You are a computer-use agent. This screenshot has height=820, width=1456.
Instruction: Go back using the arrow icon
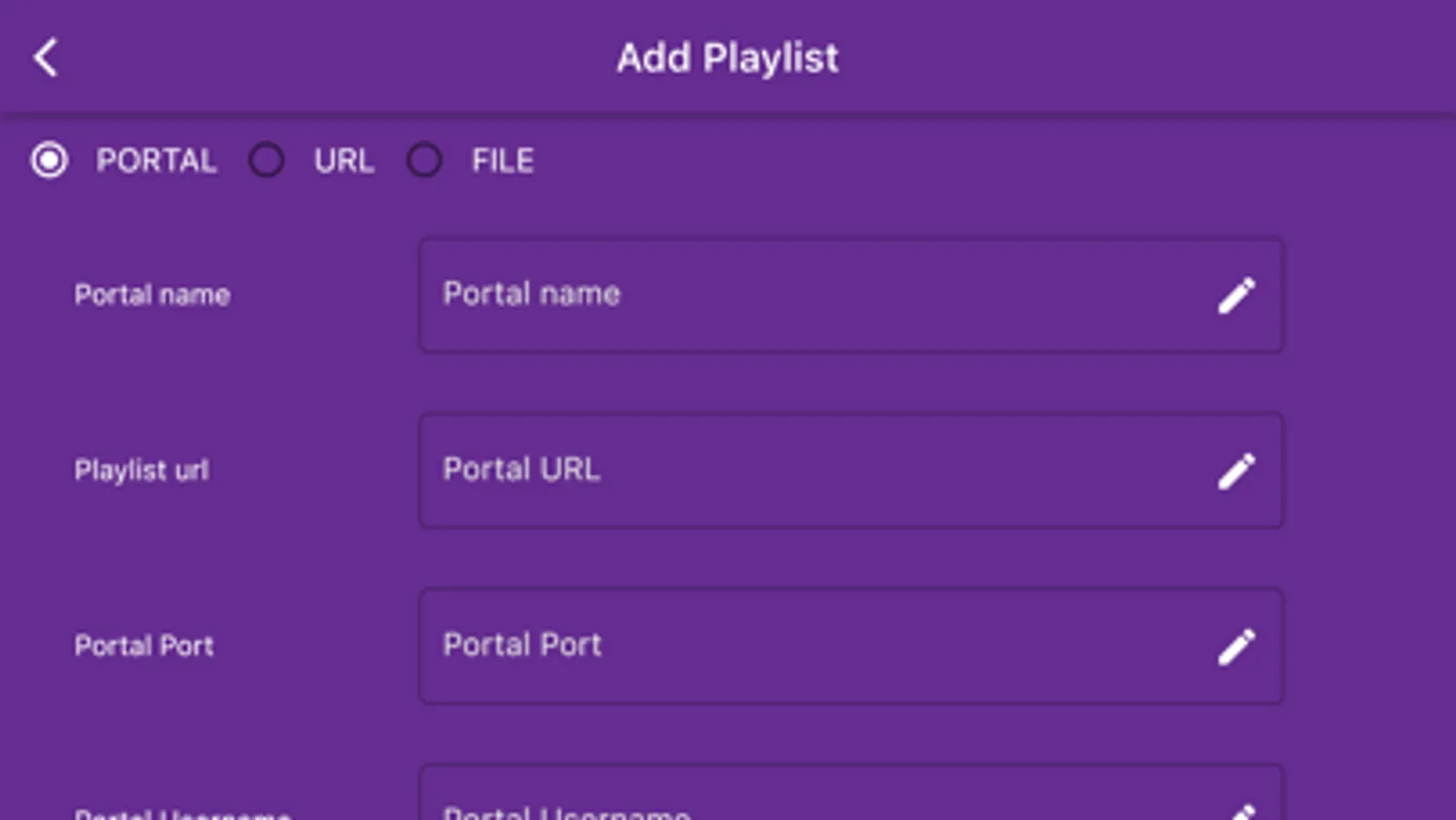(46, 57)
